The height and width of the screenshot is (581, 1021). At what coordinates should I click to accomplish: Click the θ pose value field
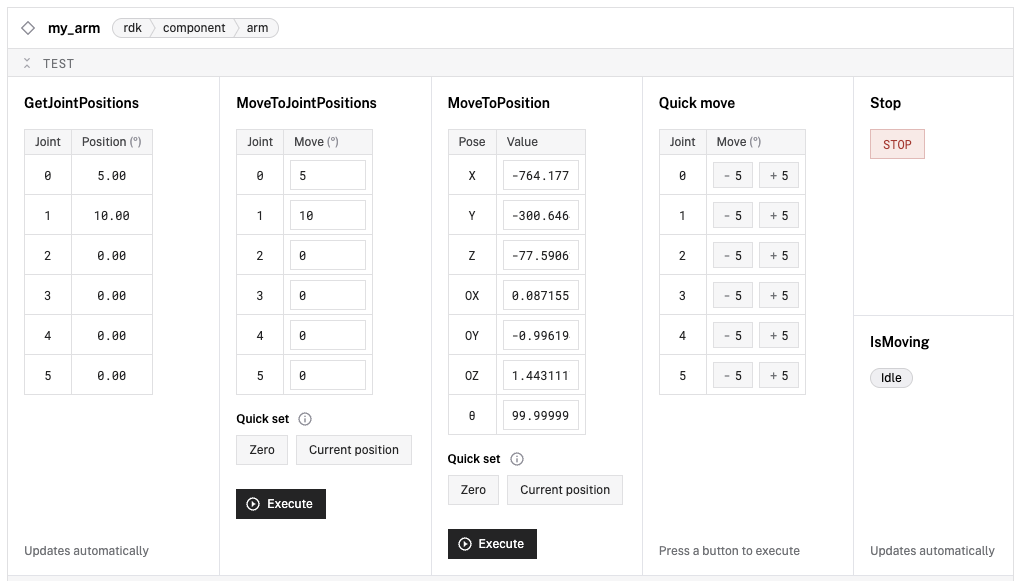[540, 416]
